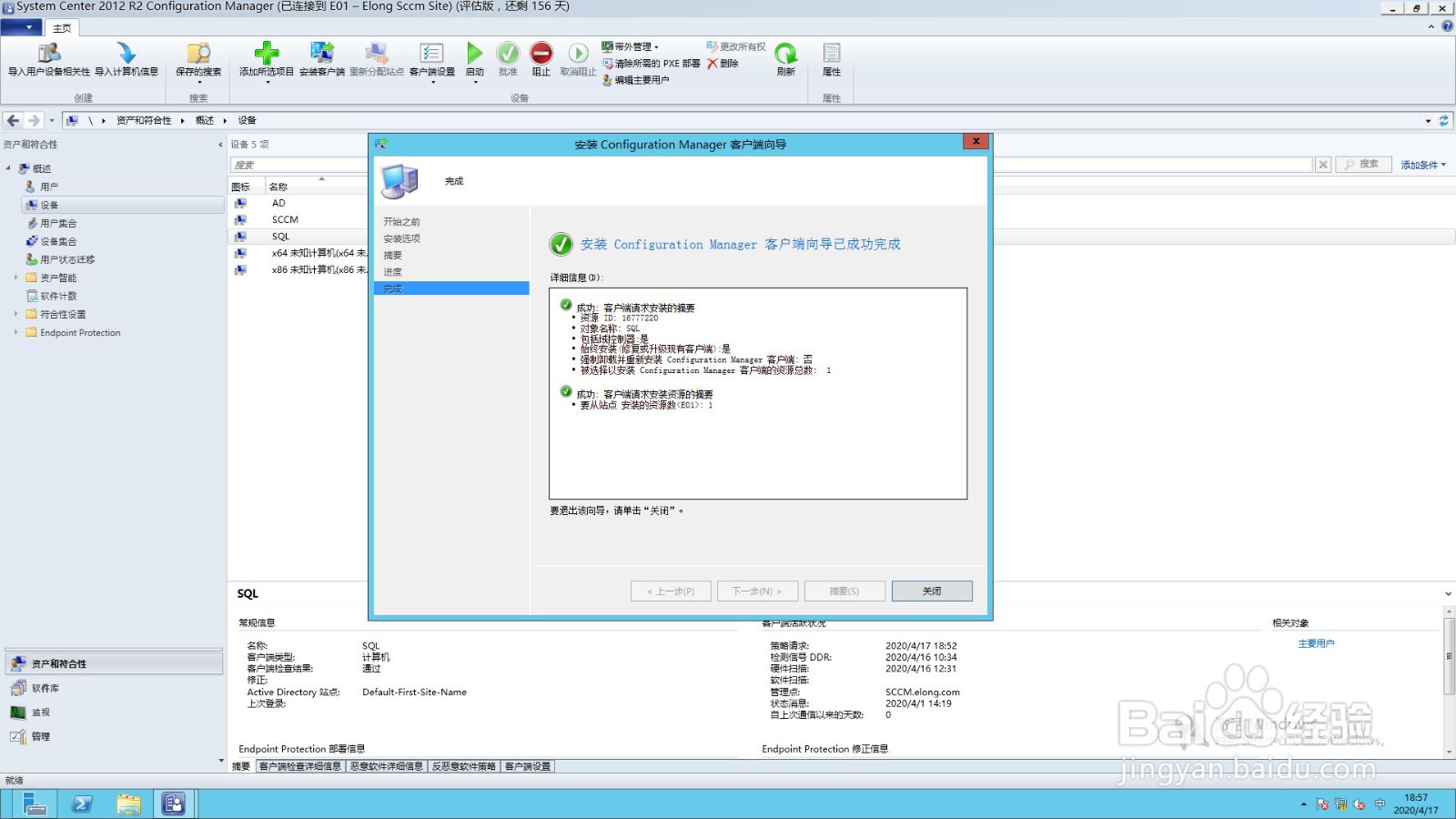This screenshot has width=1456, height=819.
Task: Switch to Monitoring workspace (监视)
Action: [114, 713]
